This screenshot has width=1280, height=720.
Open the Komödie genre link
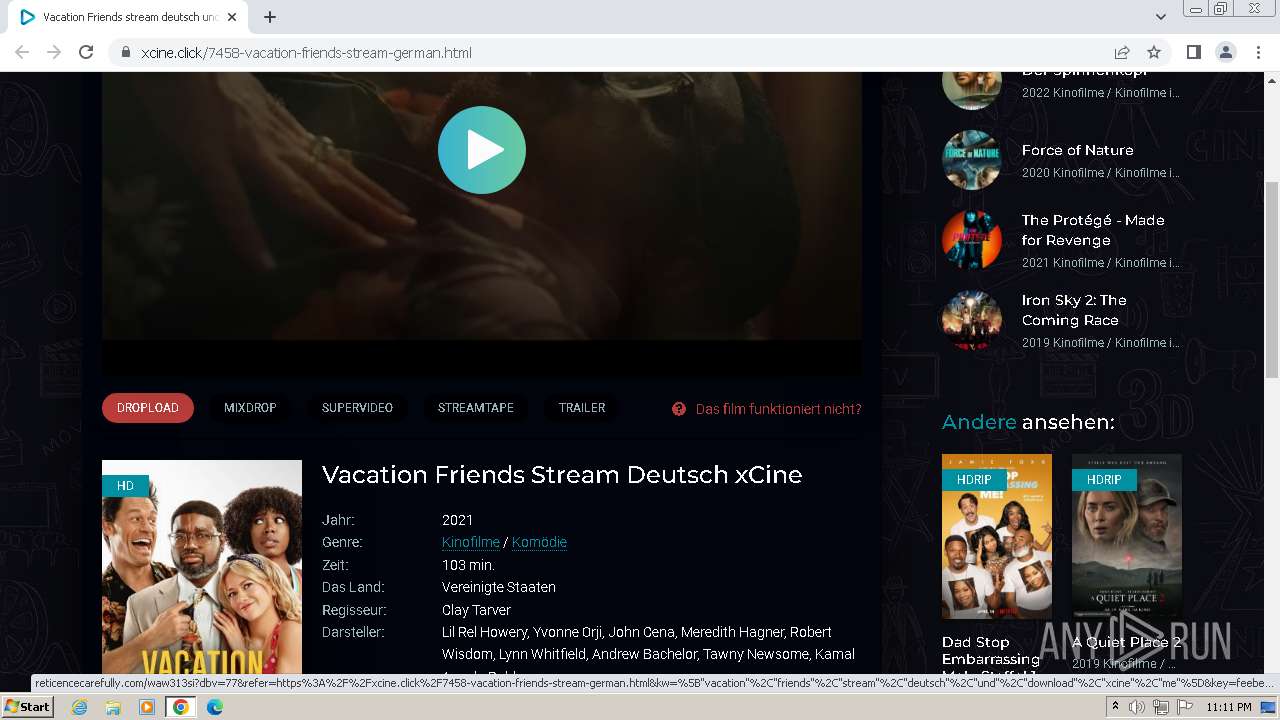539,542
